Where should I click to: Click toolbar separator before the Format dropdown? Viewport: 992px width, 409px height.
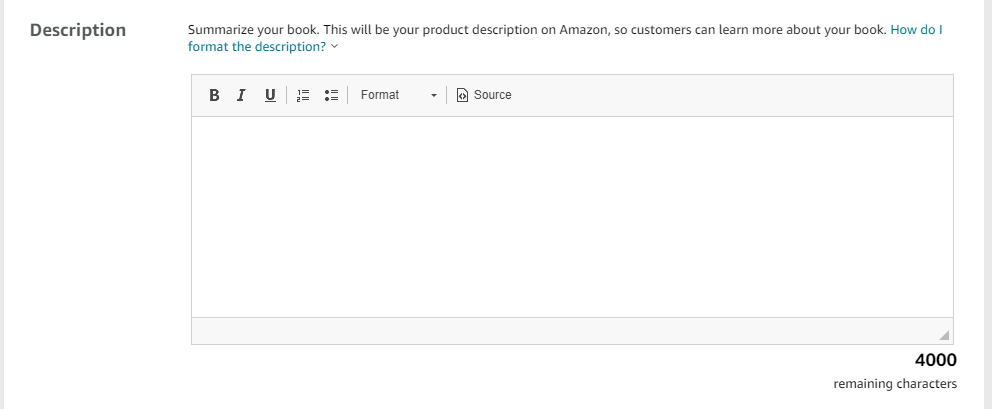(x=348, y=95)
